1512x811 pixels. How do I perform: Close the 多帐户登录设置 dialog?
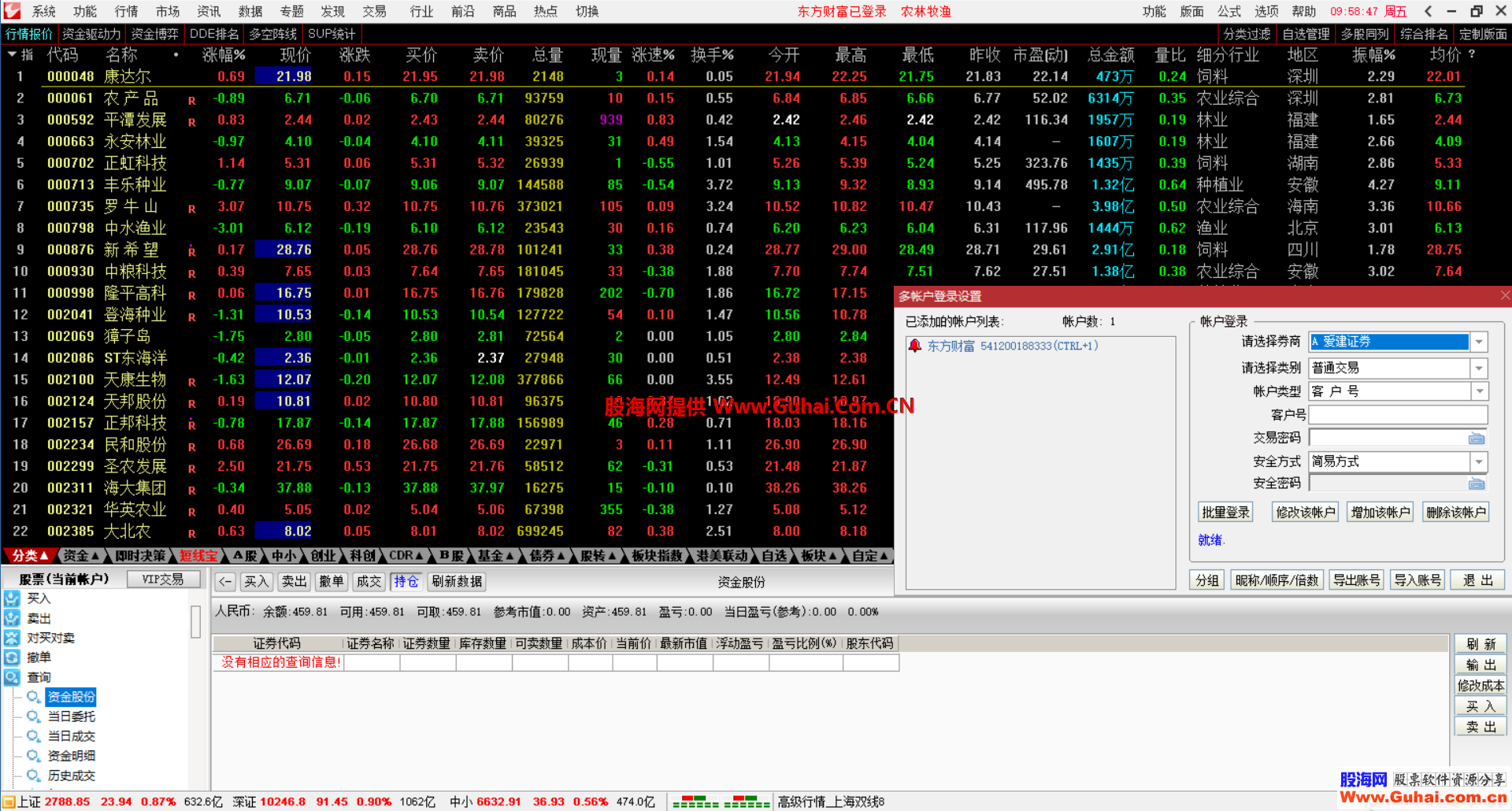[x=1505, y=296]
